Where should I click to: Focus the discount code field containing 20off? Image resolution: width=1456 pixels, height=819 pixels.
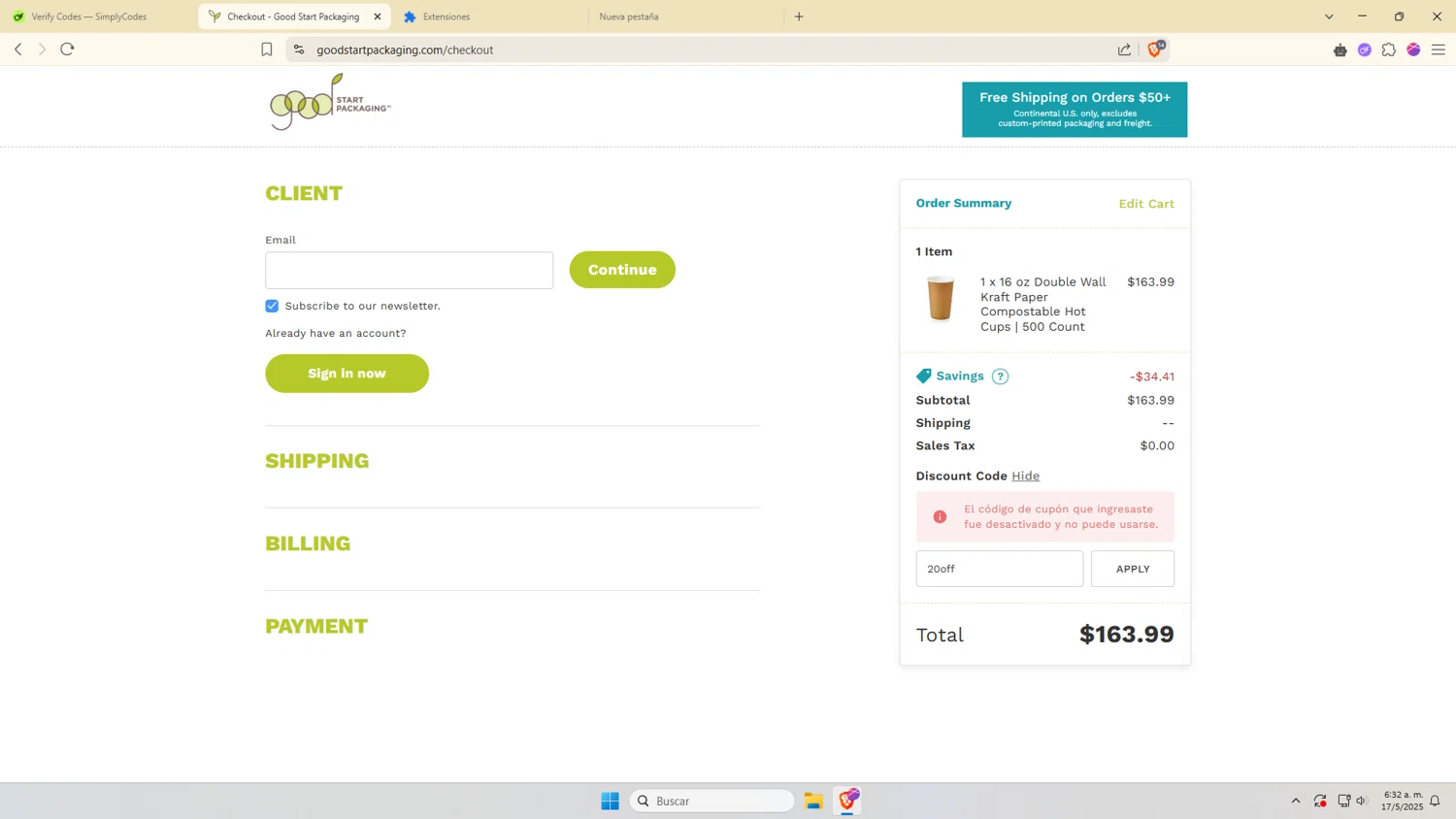click(x=1000, y=569)
